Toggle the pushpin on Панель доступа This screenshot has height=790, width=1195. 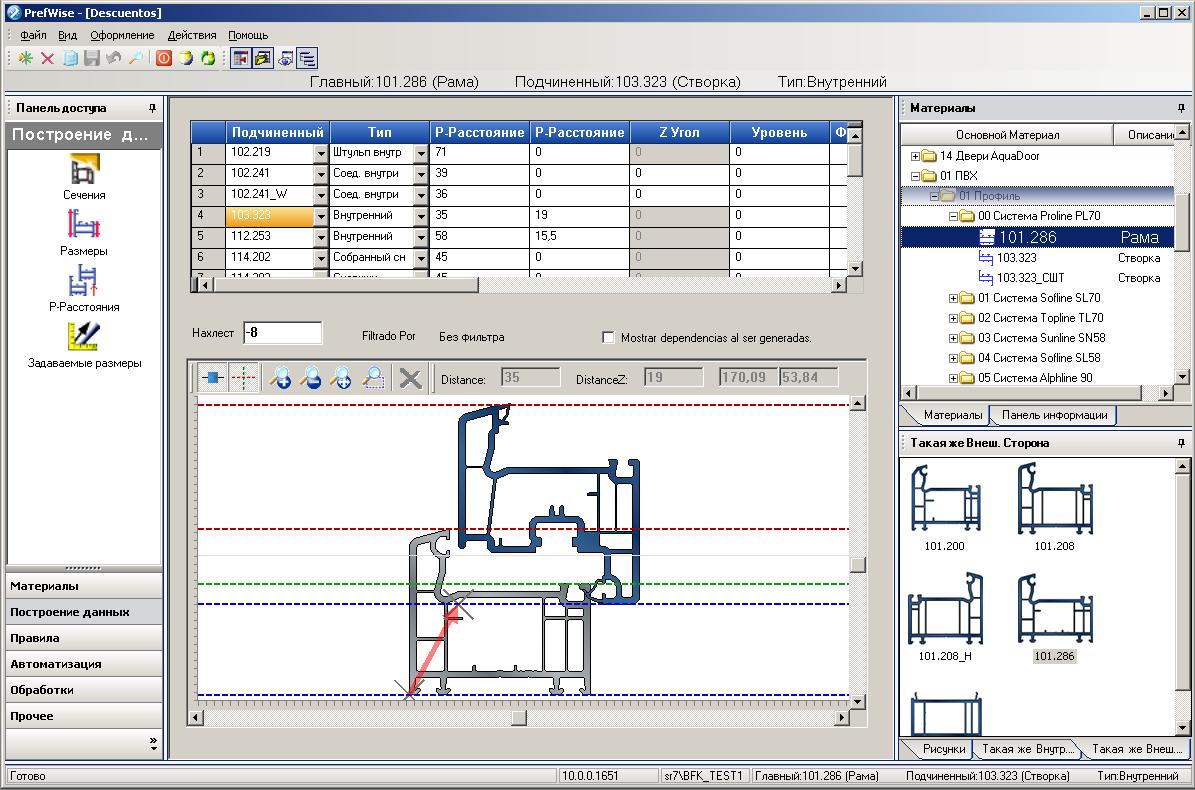click(x=152, y=108)
